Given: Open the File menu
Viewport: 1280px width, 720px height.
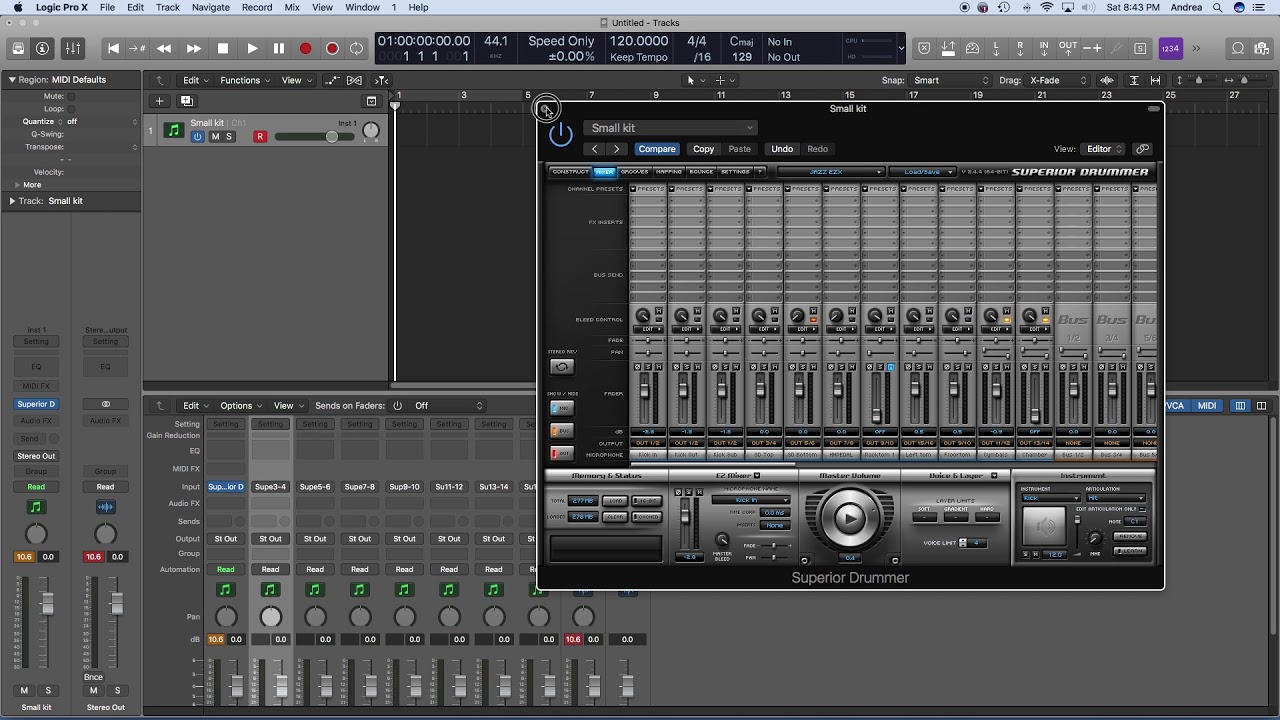Looking at the screenshot, I should click(x=106, y=7).
